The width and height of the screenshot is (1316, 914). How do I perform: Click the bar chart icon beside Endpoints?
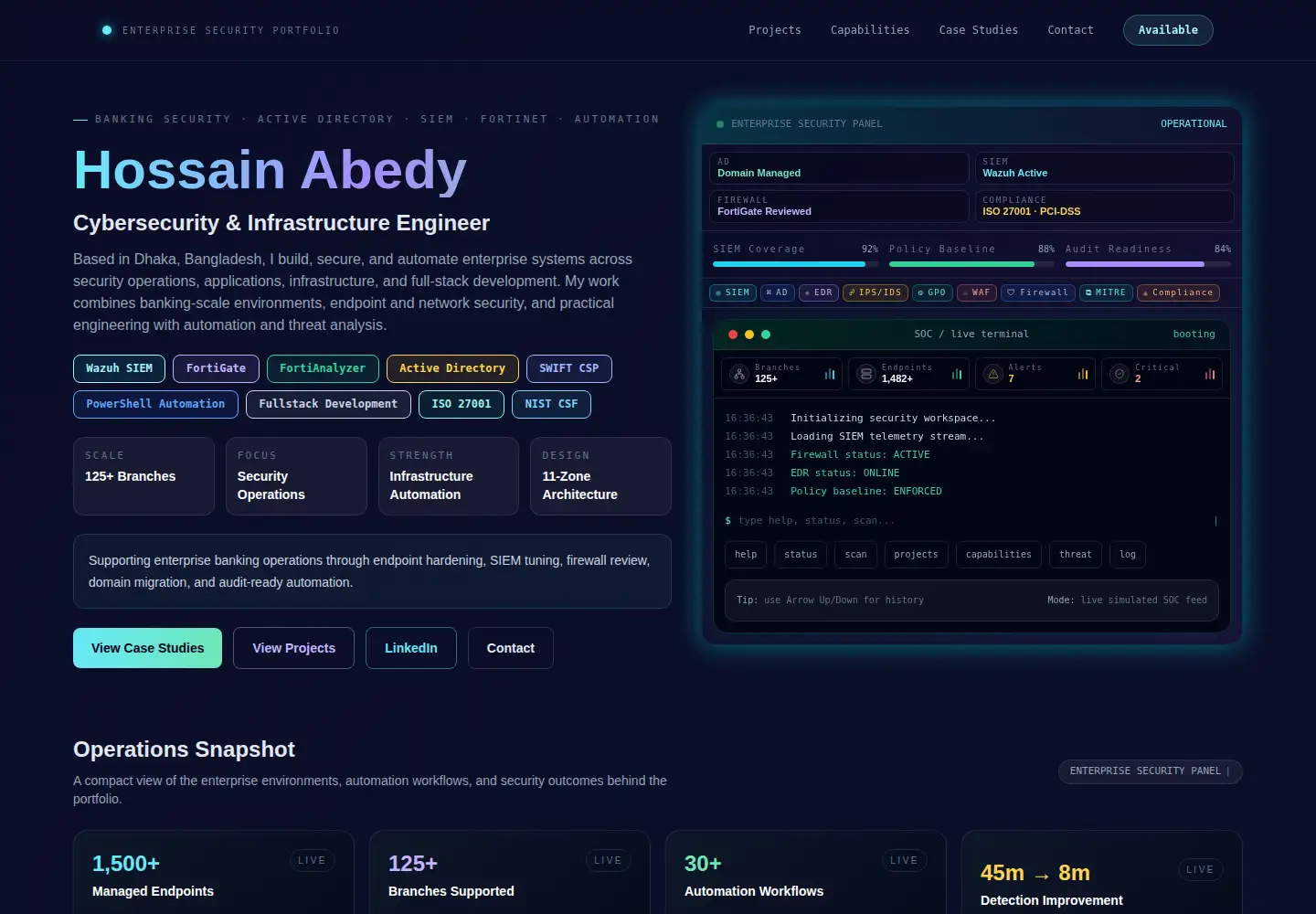(x=957, y=374)
